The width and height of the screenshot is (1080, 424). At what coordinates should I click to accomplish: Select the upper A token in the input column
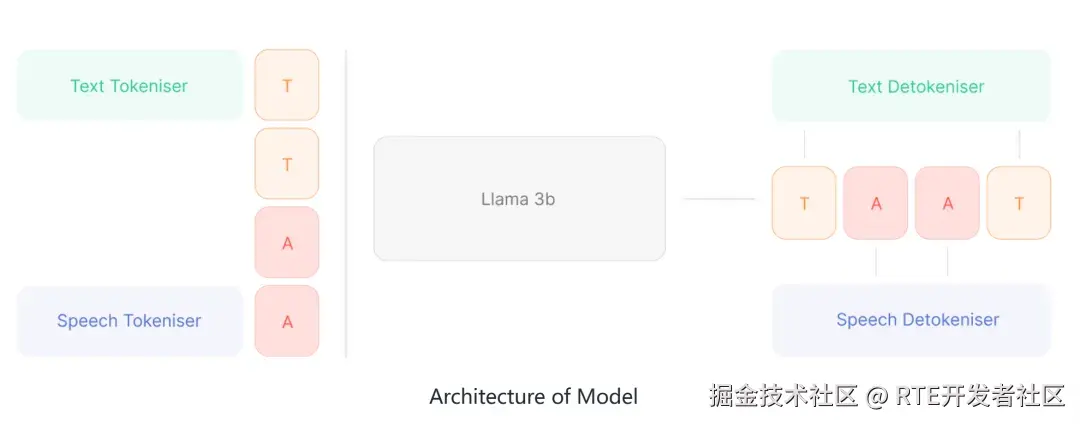click(x=287, y=242)
